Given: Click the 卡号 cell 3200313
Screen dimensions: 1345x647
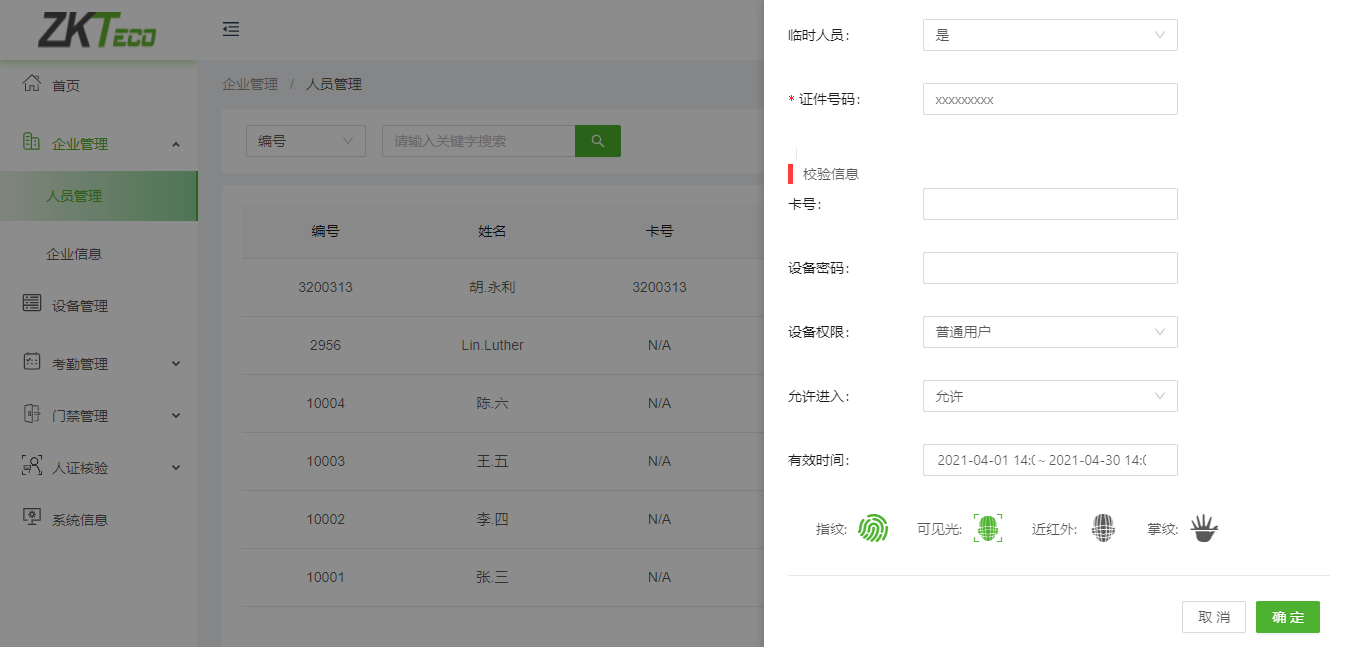Looking at the screenshot, I should 659,287.
